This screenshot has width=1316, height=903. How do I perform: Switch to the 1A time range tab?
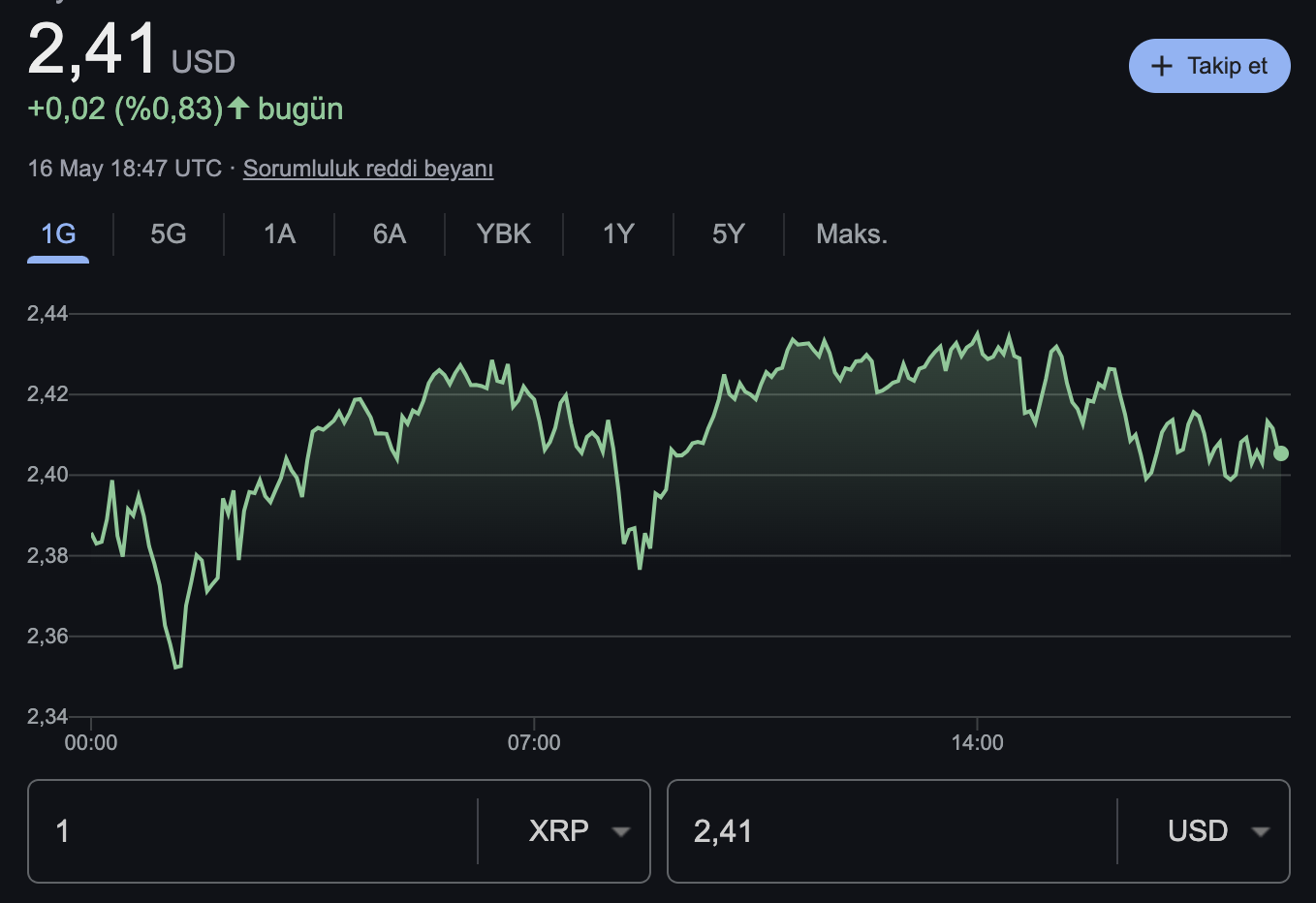279,234
